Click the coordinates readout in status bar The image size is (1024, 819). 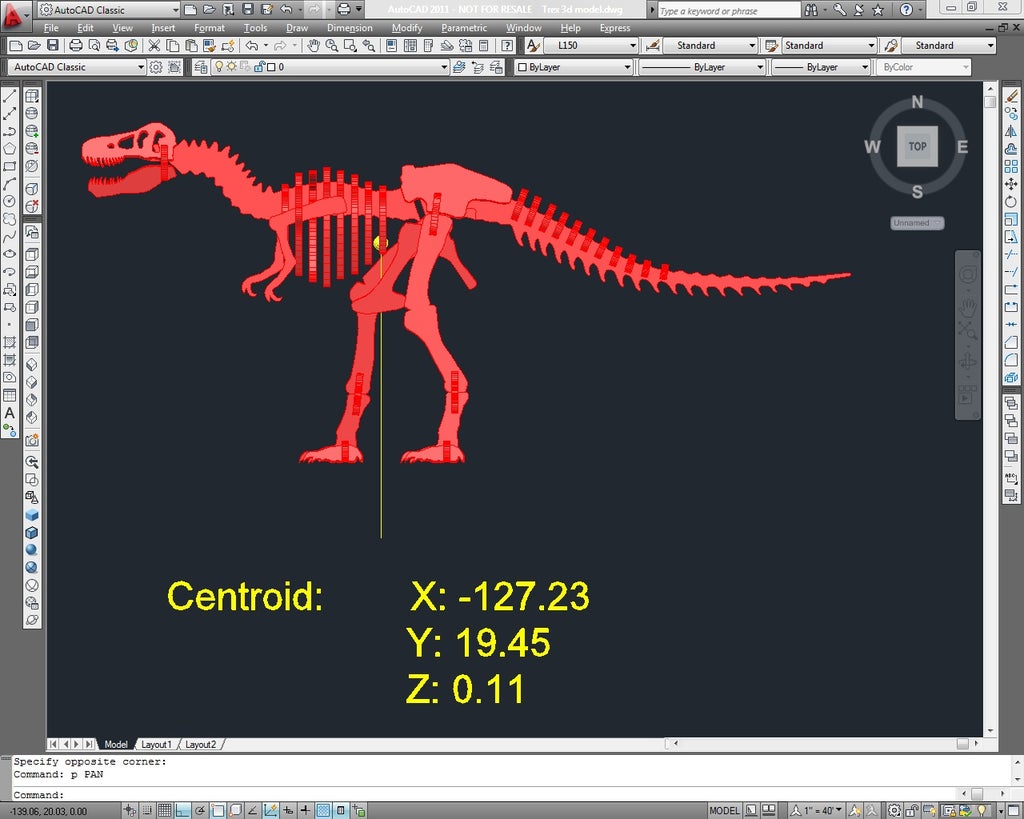coord(49,811)
